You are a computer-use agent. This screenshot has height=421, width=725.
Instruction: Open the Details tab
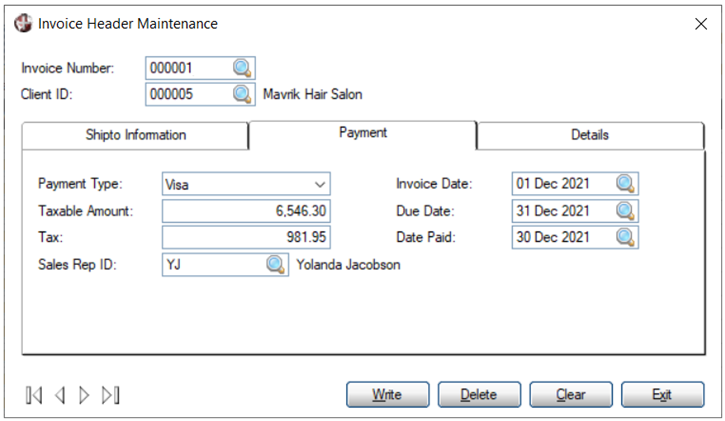pyautogui.click(x=590, y=135)
